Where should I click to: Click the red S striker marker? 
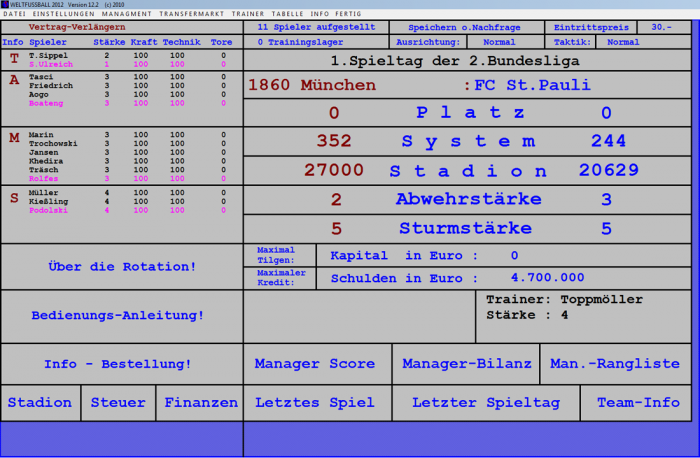(14, 198)
